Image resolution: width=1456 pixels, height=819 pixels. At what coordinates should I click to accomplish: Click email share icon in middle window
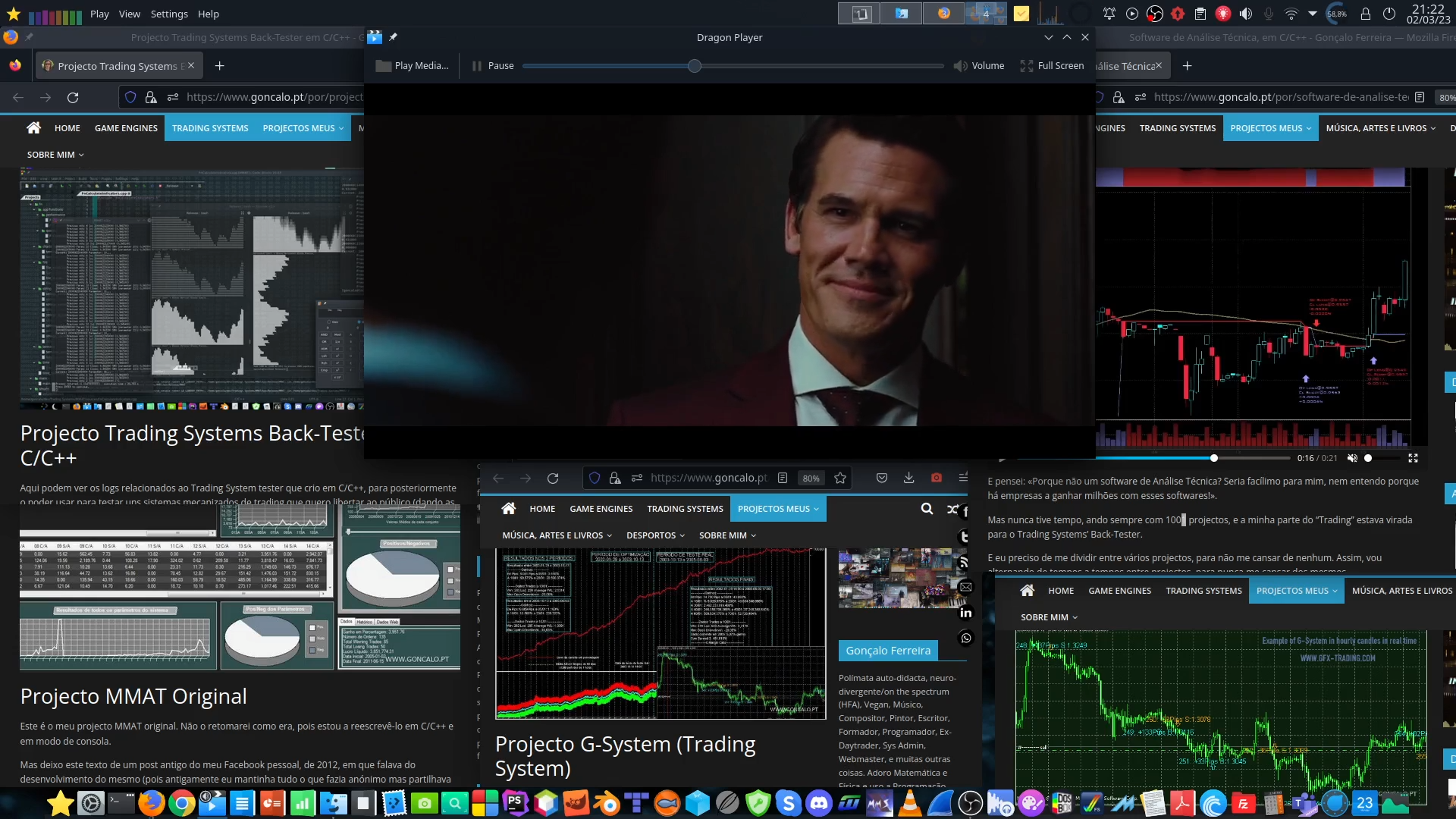(x=965, y=587)
